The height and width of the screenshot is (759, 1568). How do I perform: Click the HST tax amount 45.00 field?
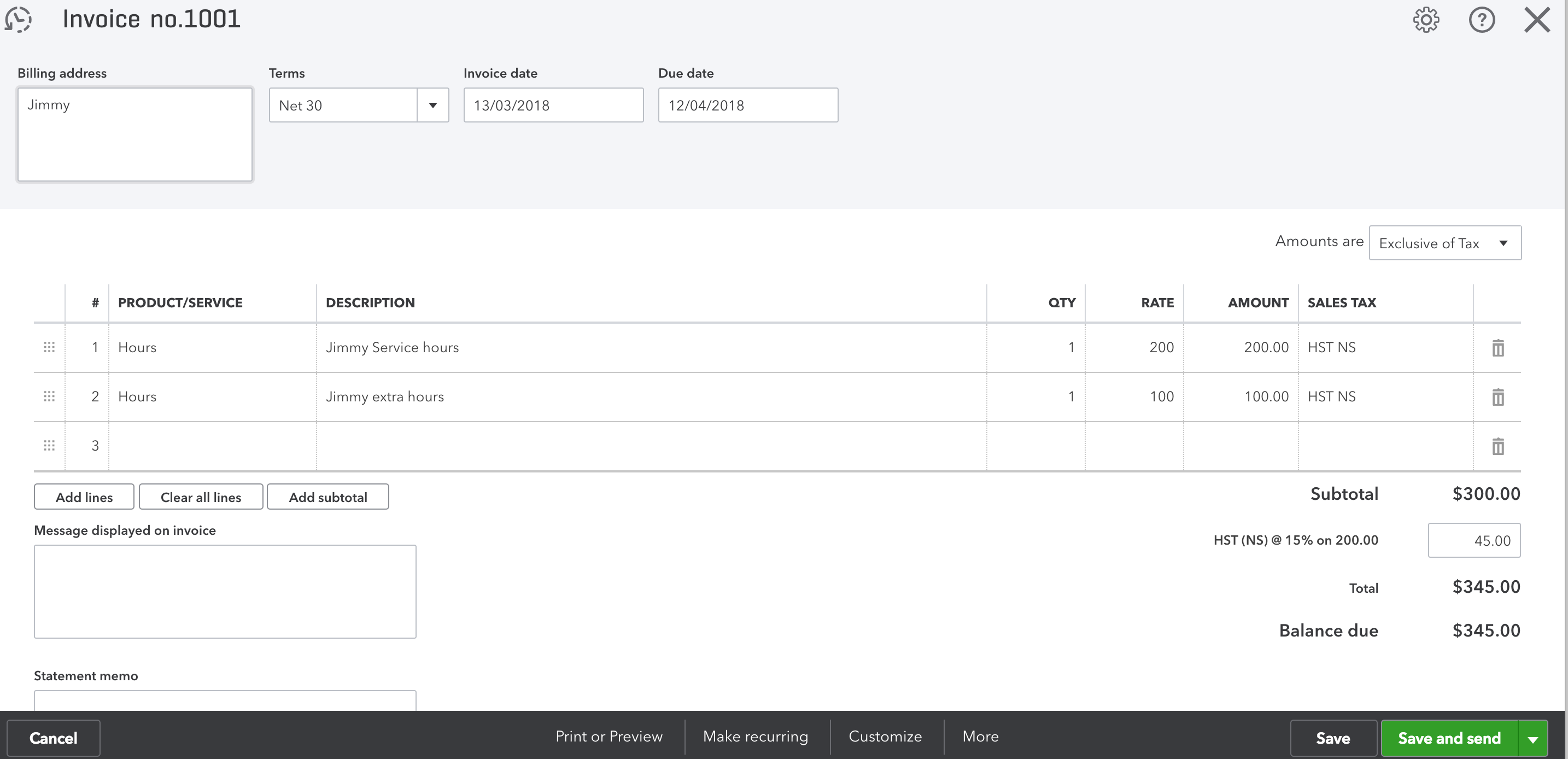[x=1473, y=540]
